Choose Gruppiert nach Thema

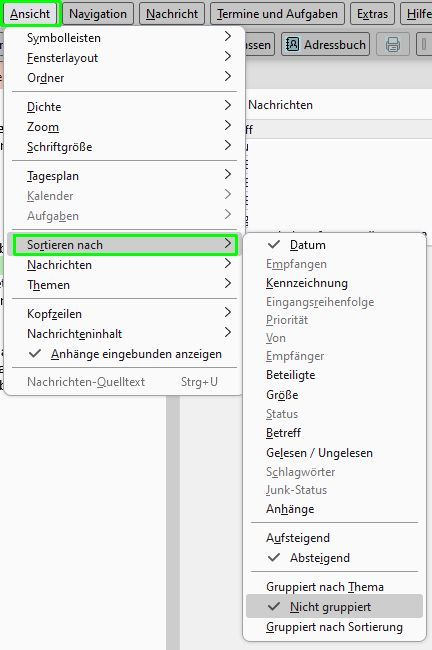334,587
